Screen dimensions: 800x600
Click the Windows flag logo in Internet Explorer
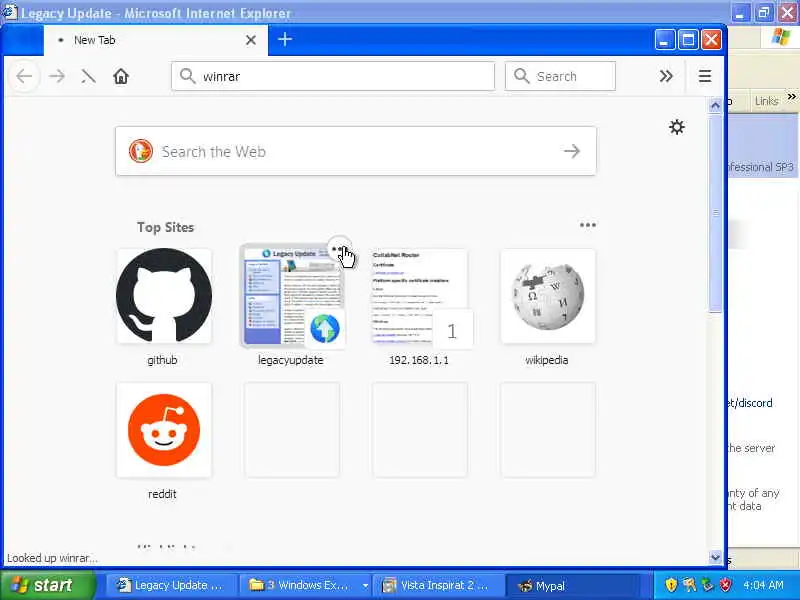(781, 37)
